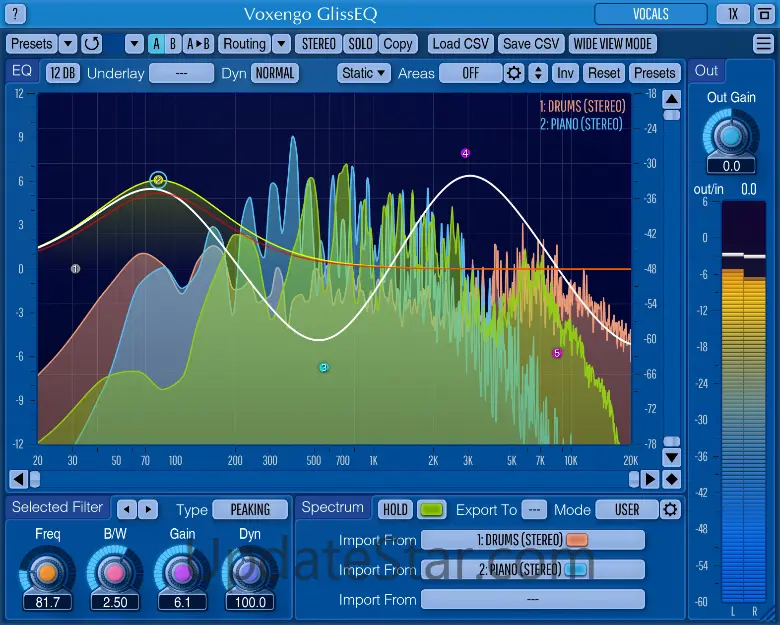Click the VOCALS instance name field
Screen dimensions: 780x625
[651, 14]
